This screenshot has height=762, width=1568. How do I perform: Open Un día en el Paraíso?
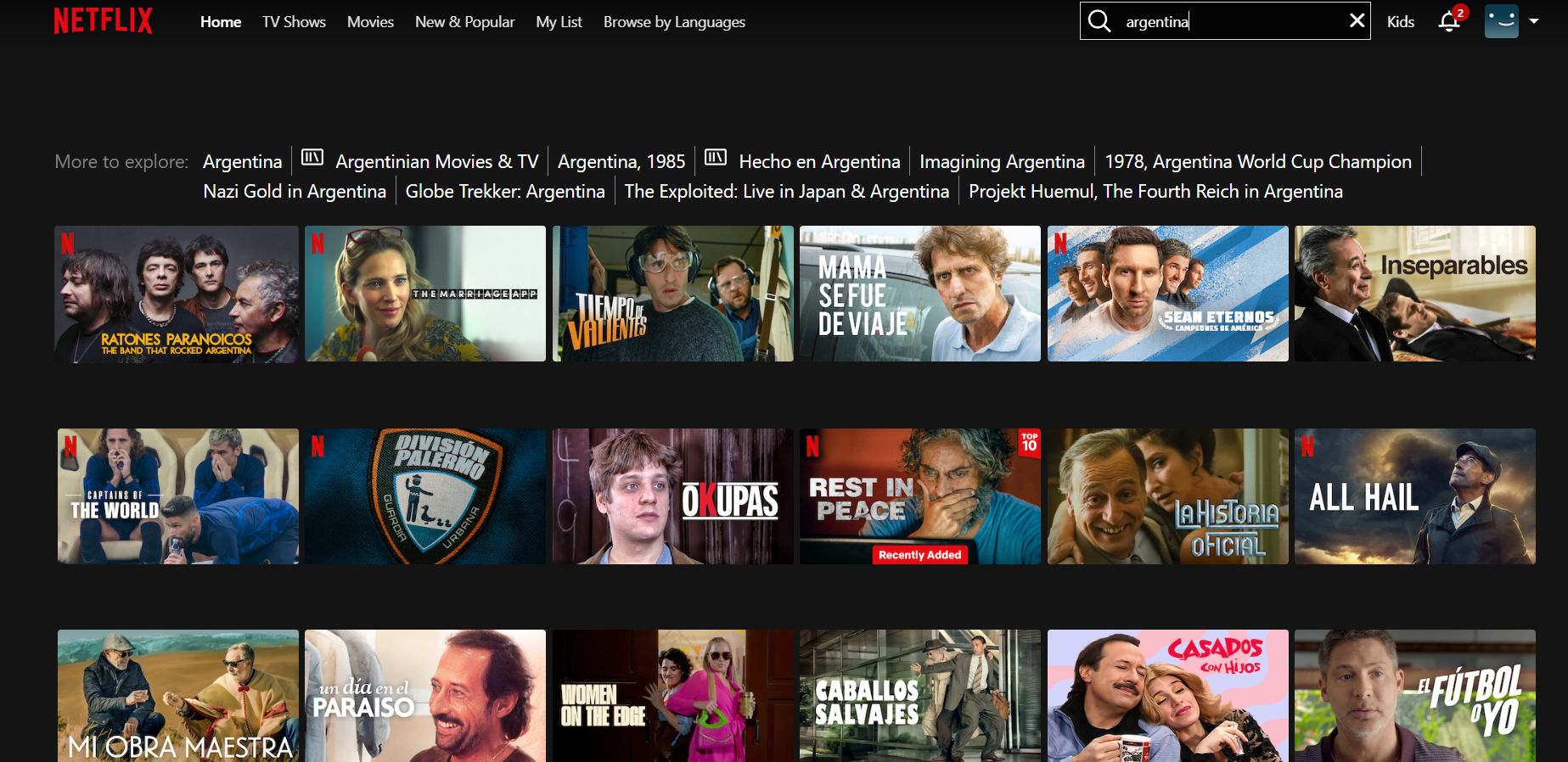[x=425, y=696]
